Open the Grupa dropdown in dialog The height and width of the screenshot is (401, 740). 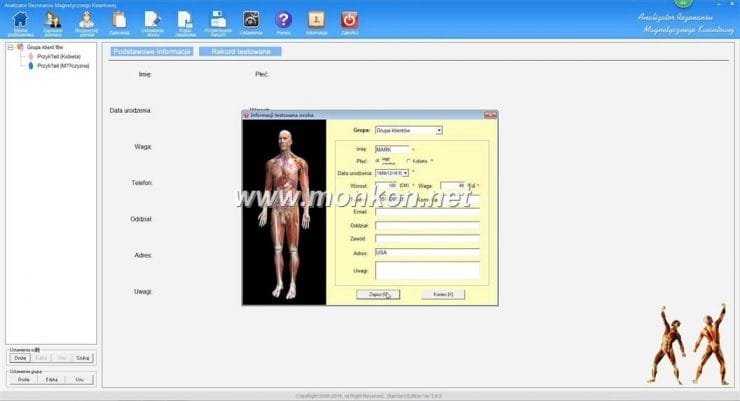[439, 130]
